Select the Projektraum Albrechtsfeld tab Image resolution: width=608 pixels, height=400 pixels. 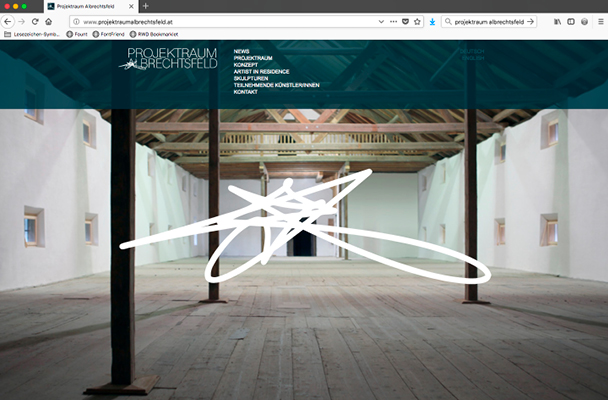(92, 6)
